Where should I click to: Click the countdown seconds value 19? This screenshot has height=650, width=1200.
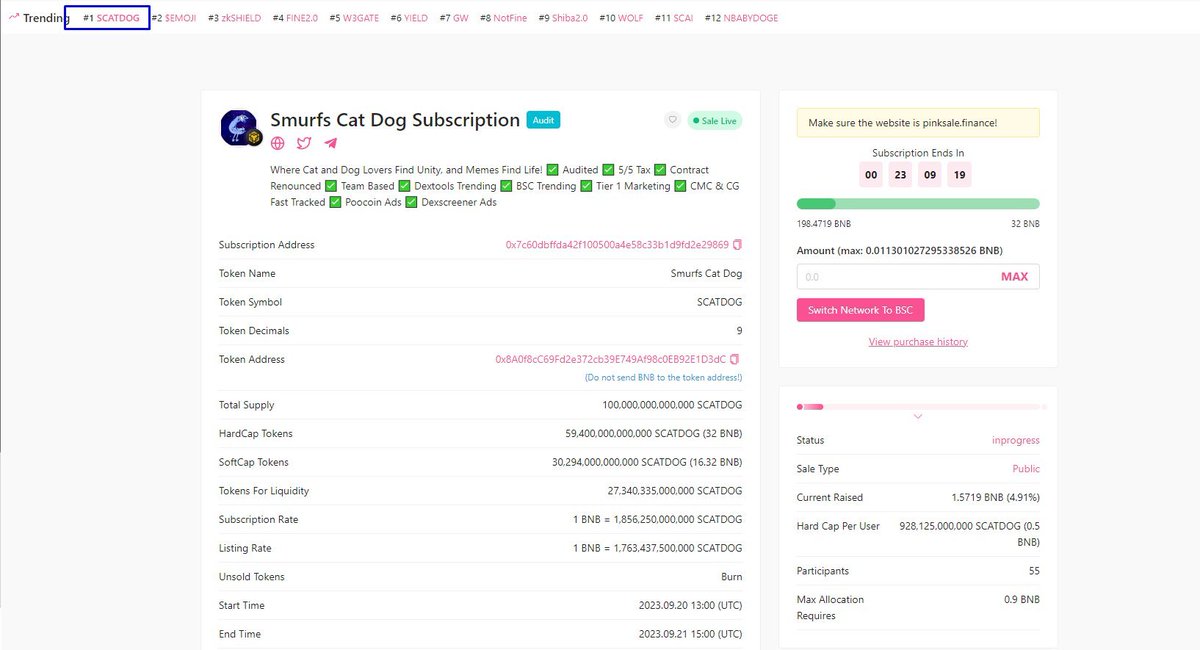coord(959,174)
